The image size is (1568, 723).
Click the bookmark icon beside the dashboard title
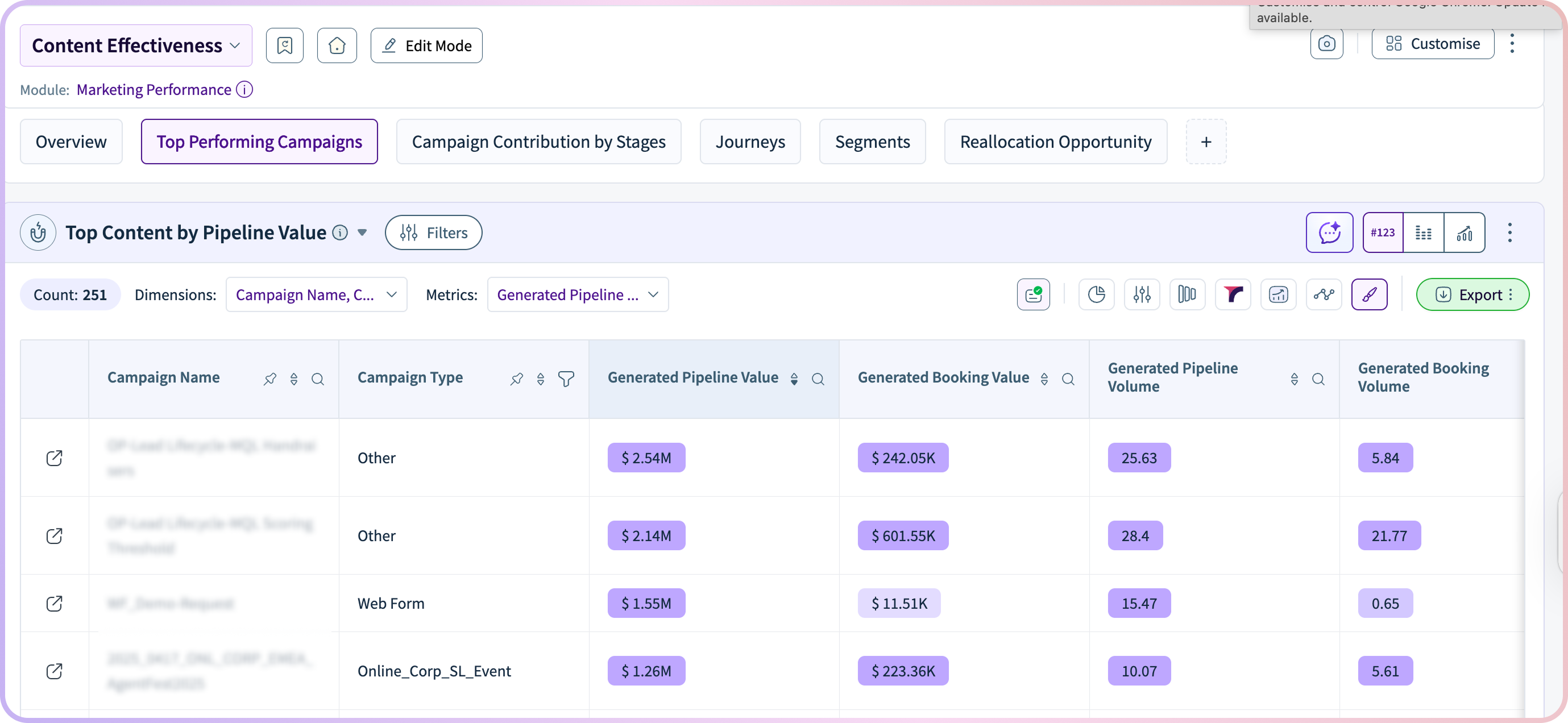284,45
